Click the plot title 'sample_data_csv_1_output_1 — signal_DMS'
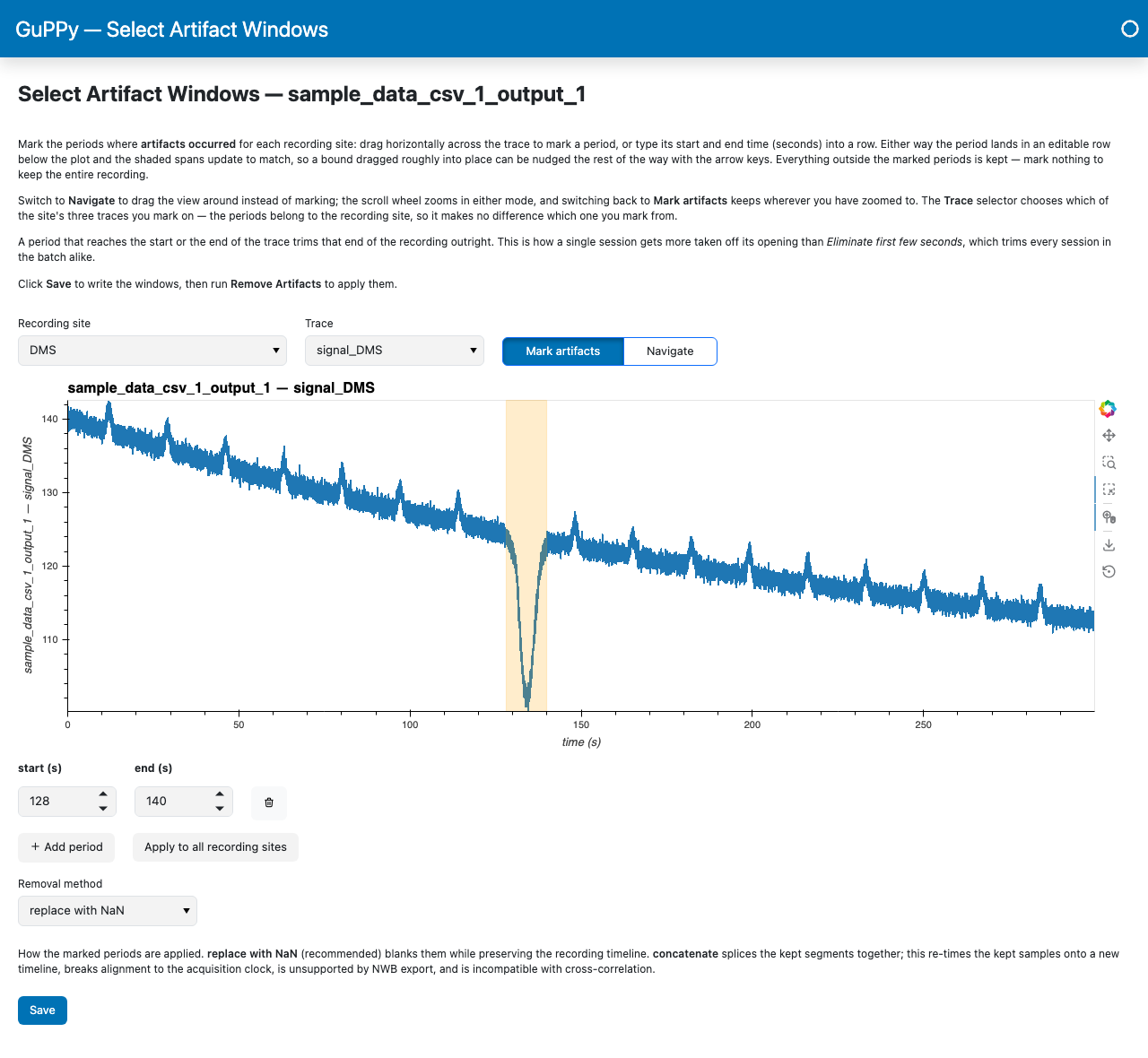The image size is (1148, 1058). (x=222, y=388)
